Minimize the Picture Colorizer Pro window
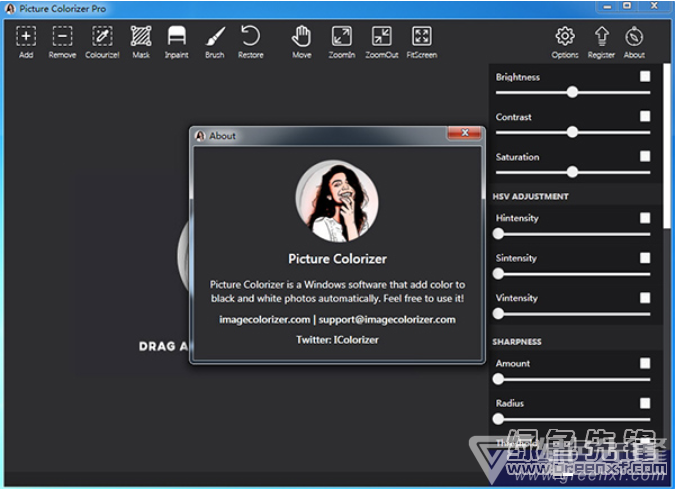 click(x=607, y=6)
